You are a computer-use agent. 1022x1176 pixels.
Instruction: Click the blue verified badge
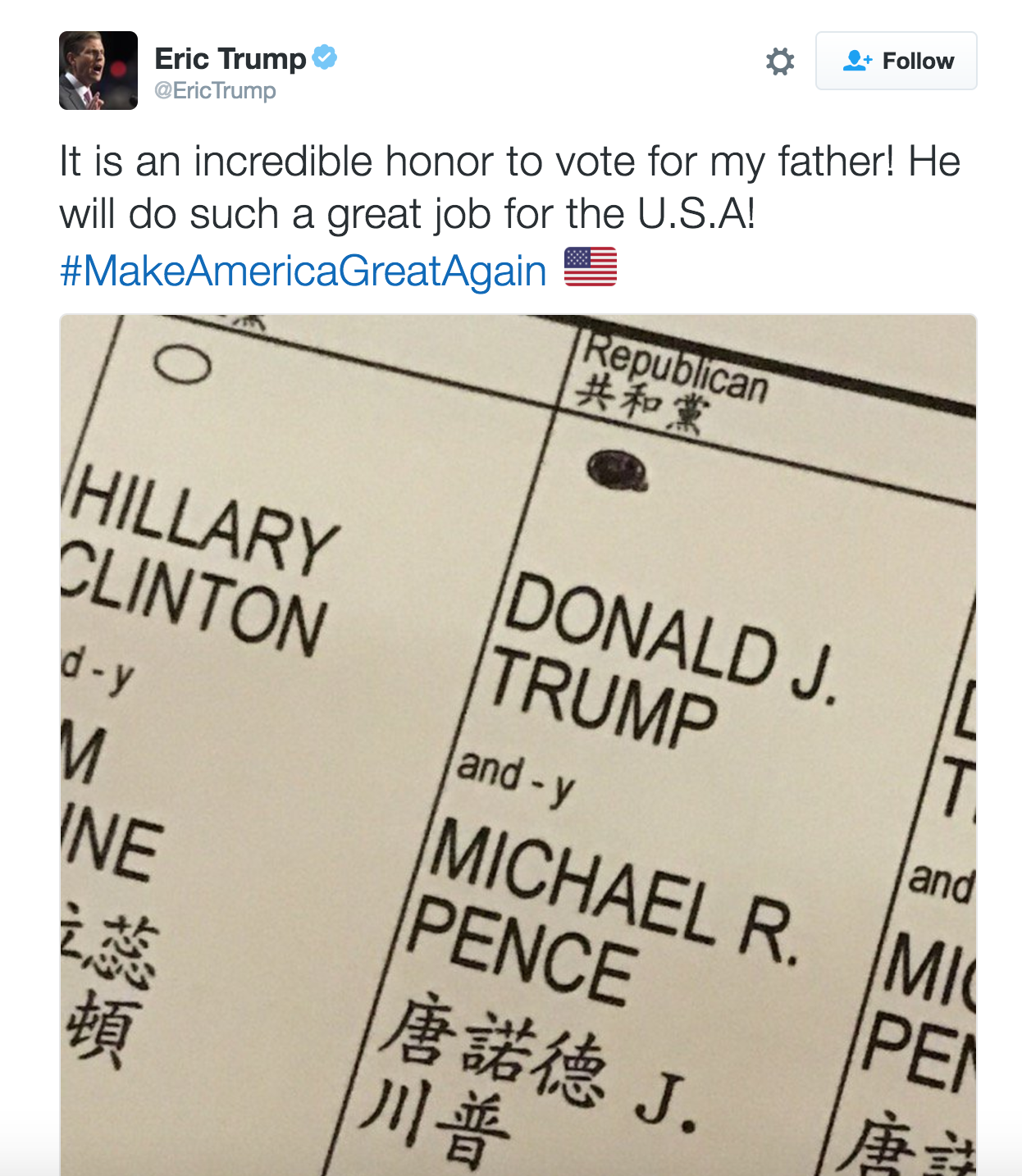(325, 57)
